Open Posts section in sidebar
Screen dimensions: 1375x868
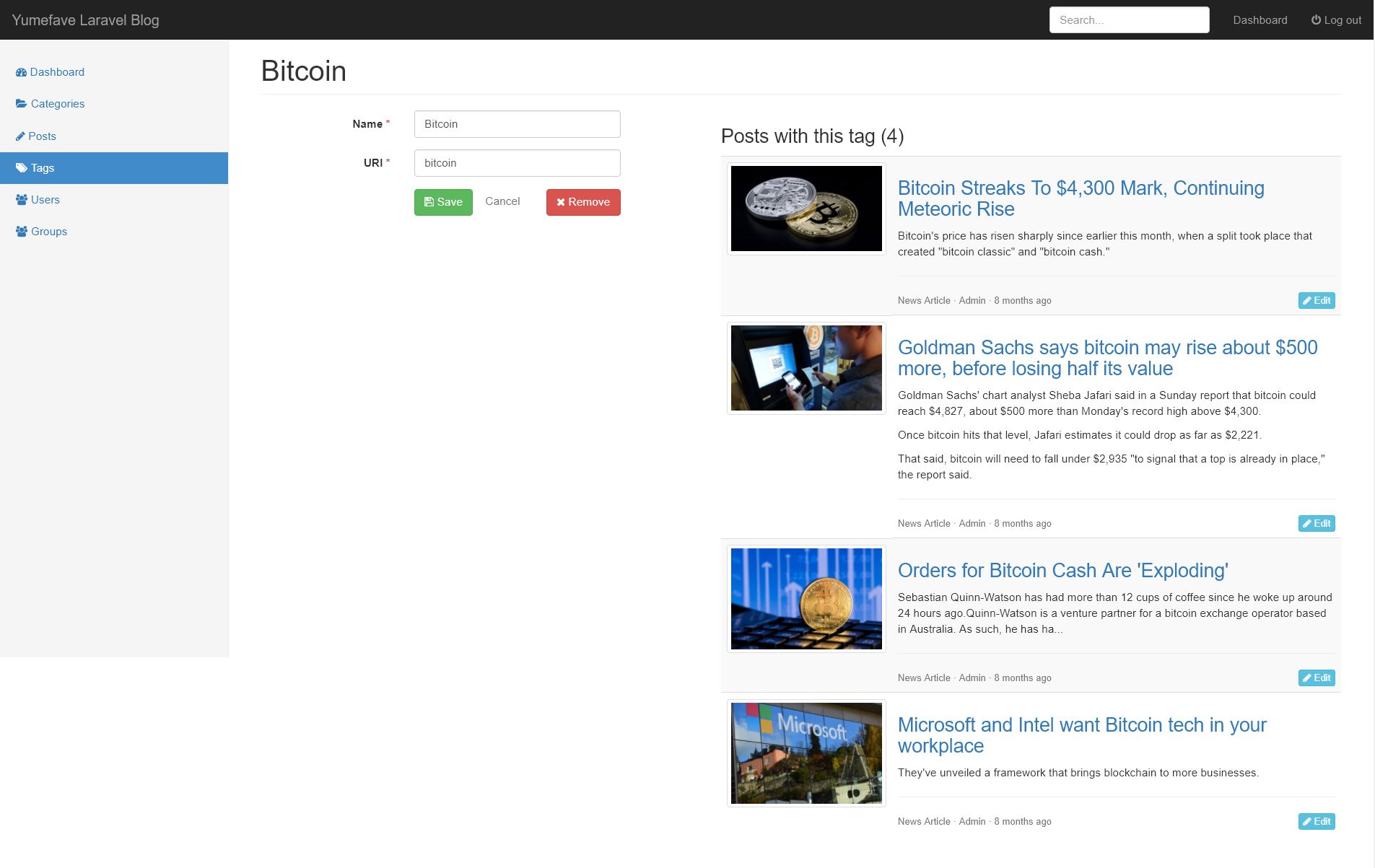(x=114, y=136)
